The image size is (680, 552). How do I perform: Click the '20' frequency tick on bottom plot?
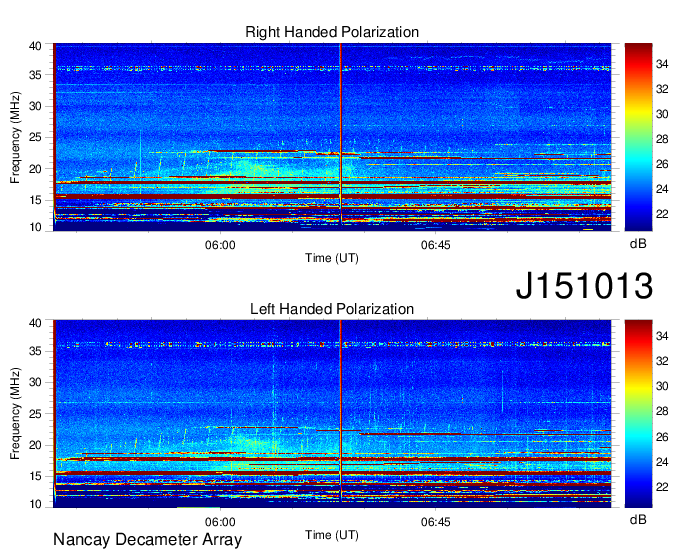[36, 445]
